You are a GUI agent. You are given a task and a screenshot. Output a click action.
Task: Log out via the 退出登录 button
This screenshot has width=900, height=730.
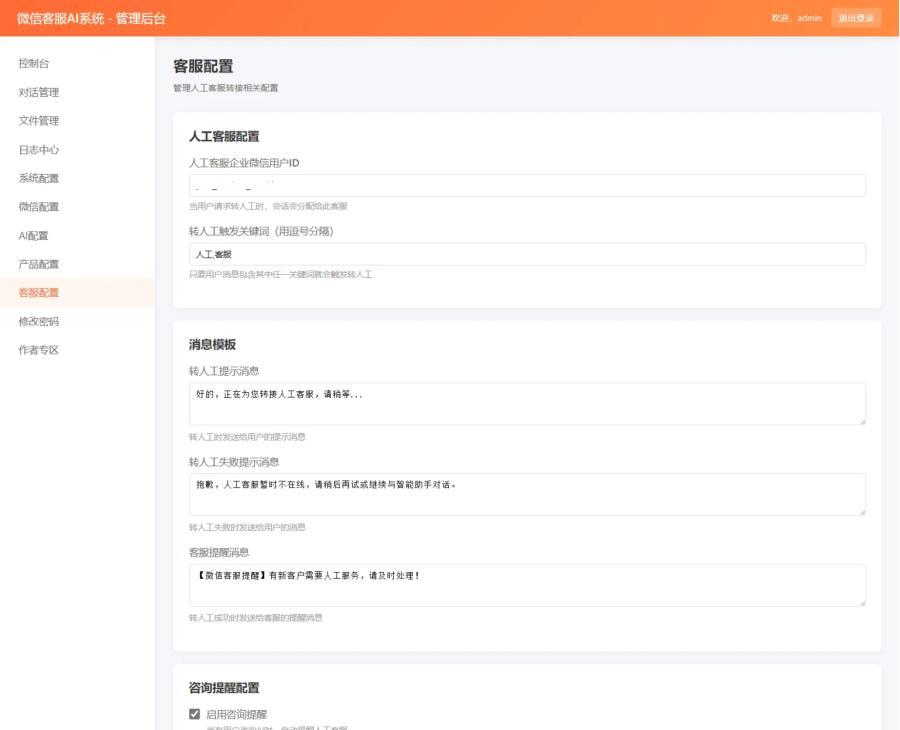pos(855,17)
